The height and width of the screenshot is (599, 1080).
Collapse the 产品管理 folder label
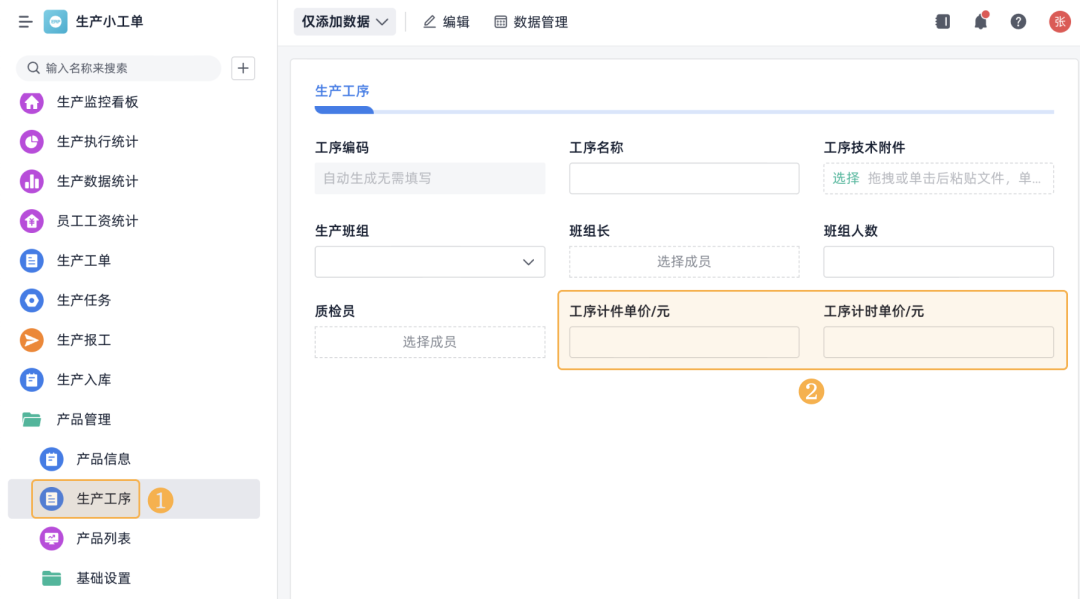[84, 419]
